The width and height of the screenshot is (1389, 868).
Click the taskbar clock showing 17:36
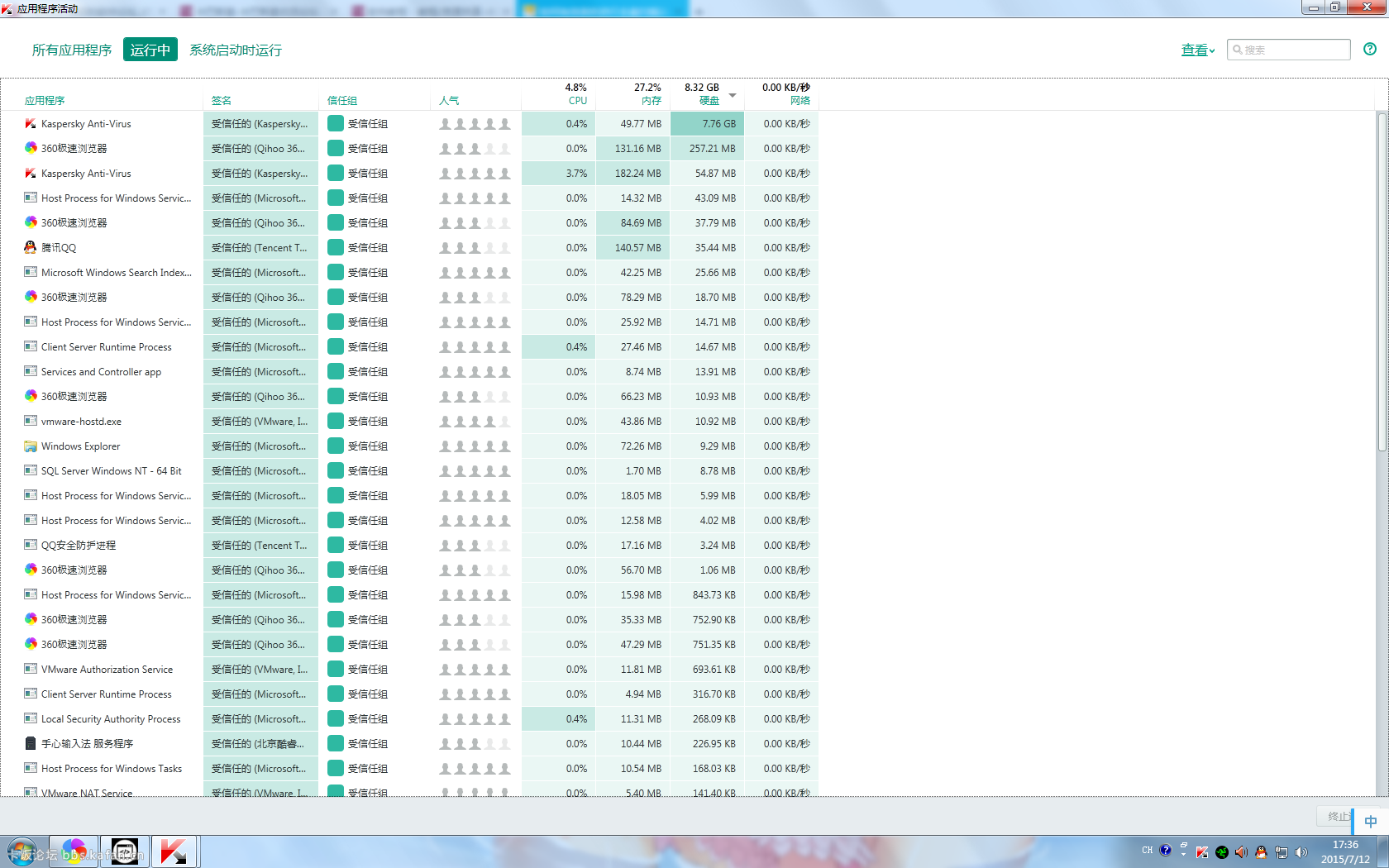tap(1345, 845)
